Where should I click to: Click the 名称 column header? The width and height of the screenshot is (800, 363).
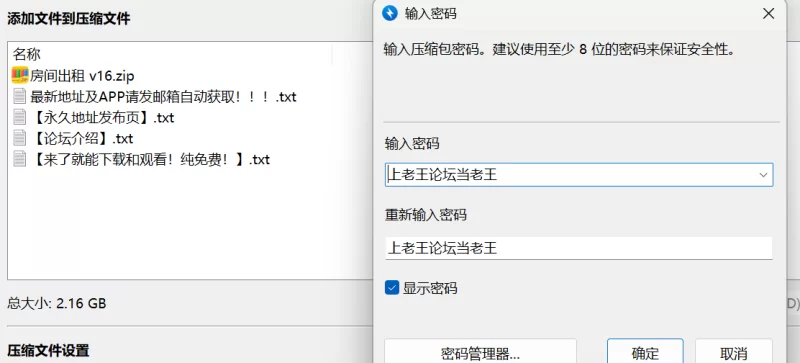click(27, 54)
